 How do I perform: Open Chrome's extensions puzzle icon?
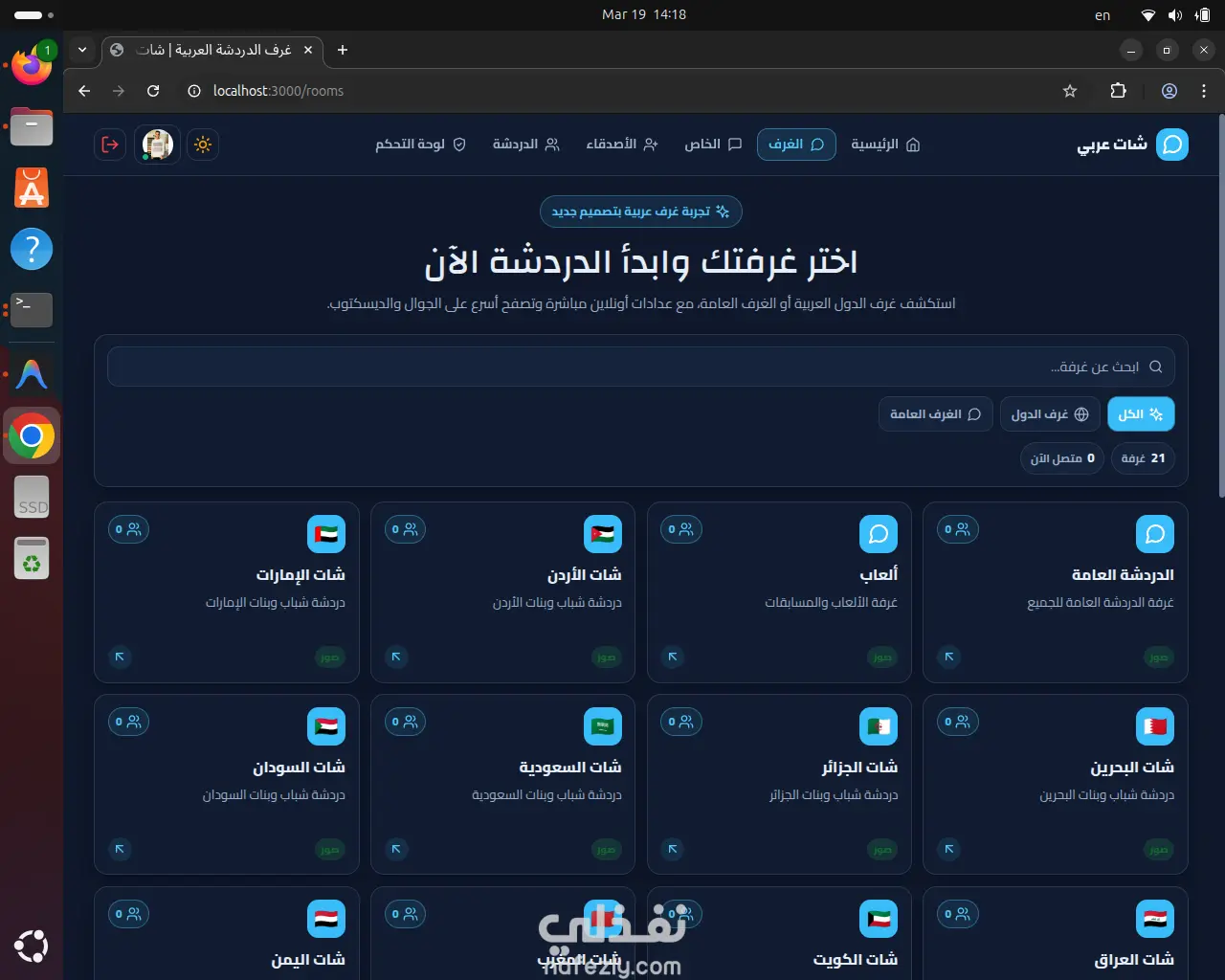tap(1118, 91)
